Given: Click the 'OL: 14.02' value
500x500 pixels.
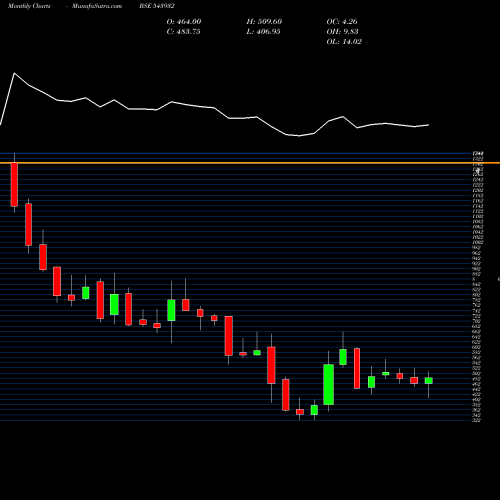Looking at the screenshot, I should point(344,42).
